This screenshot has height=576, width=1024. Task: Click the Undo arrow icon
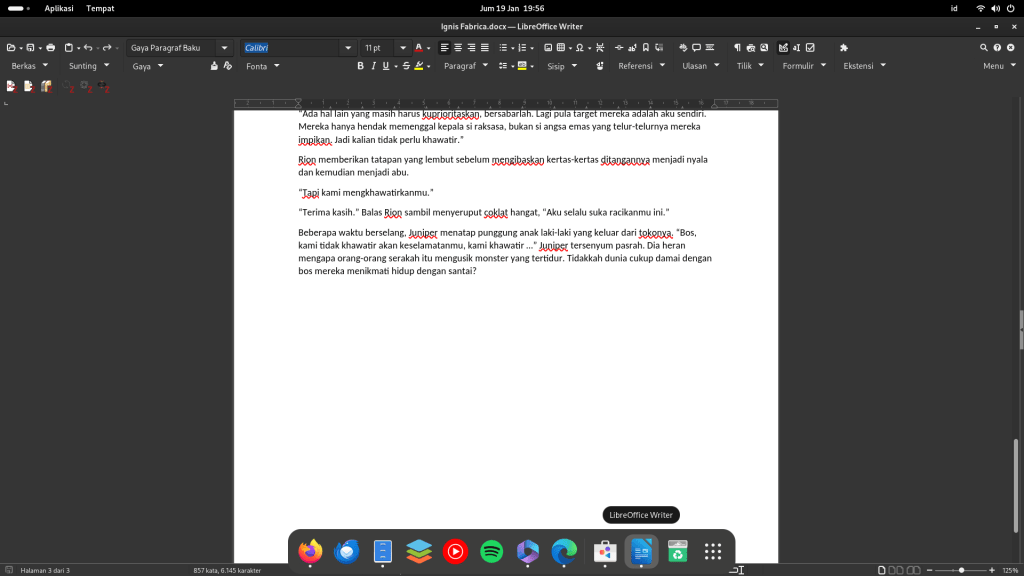[88, 47]
